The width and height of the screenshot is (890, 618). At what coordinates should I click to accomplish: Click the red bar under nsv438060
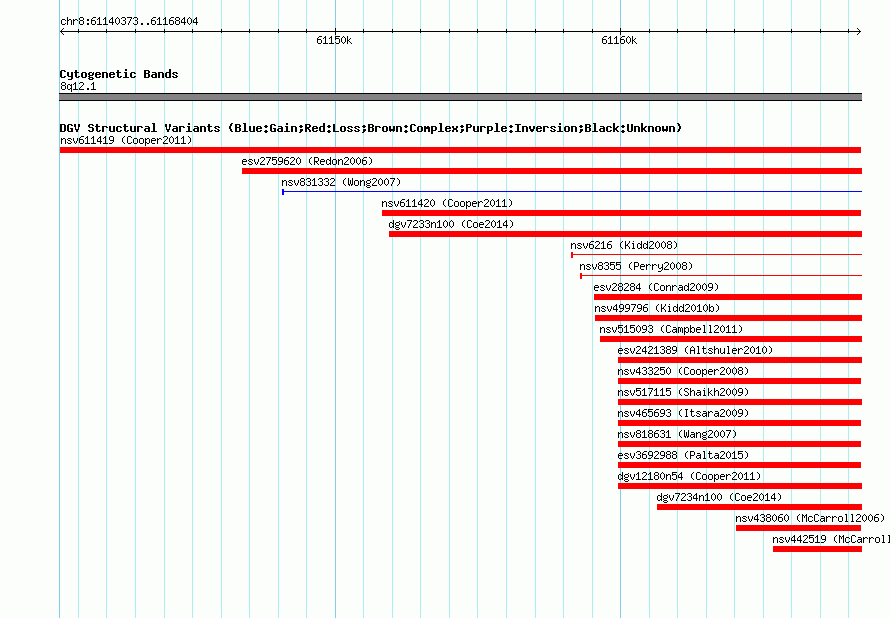point(799,528)
